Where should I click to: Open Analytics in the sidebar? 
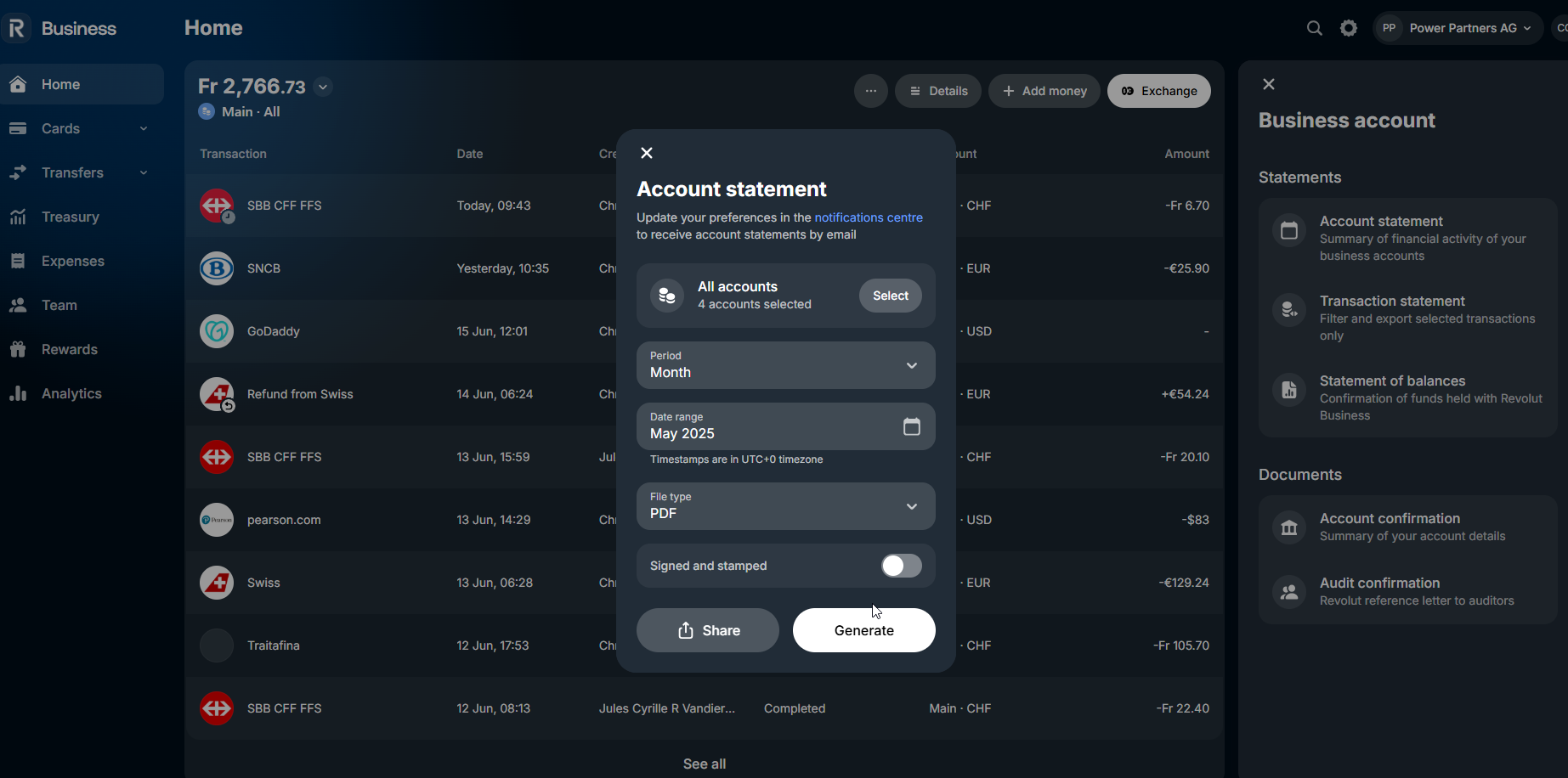pyautogui.click(x=82, y=393)
